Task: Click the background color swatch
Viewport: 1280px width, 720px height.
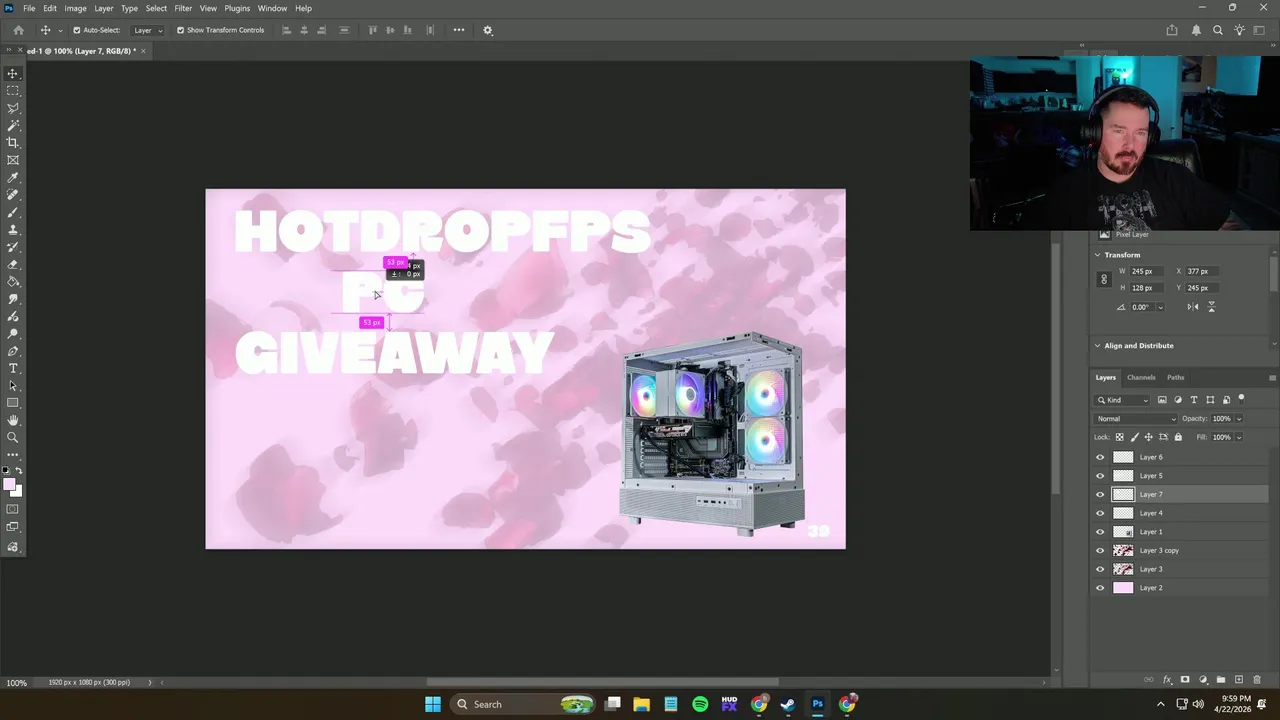Action: (15, 490)
